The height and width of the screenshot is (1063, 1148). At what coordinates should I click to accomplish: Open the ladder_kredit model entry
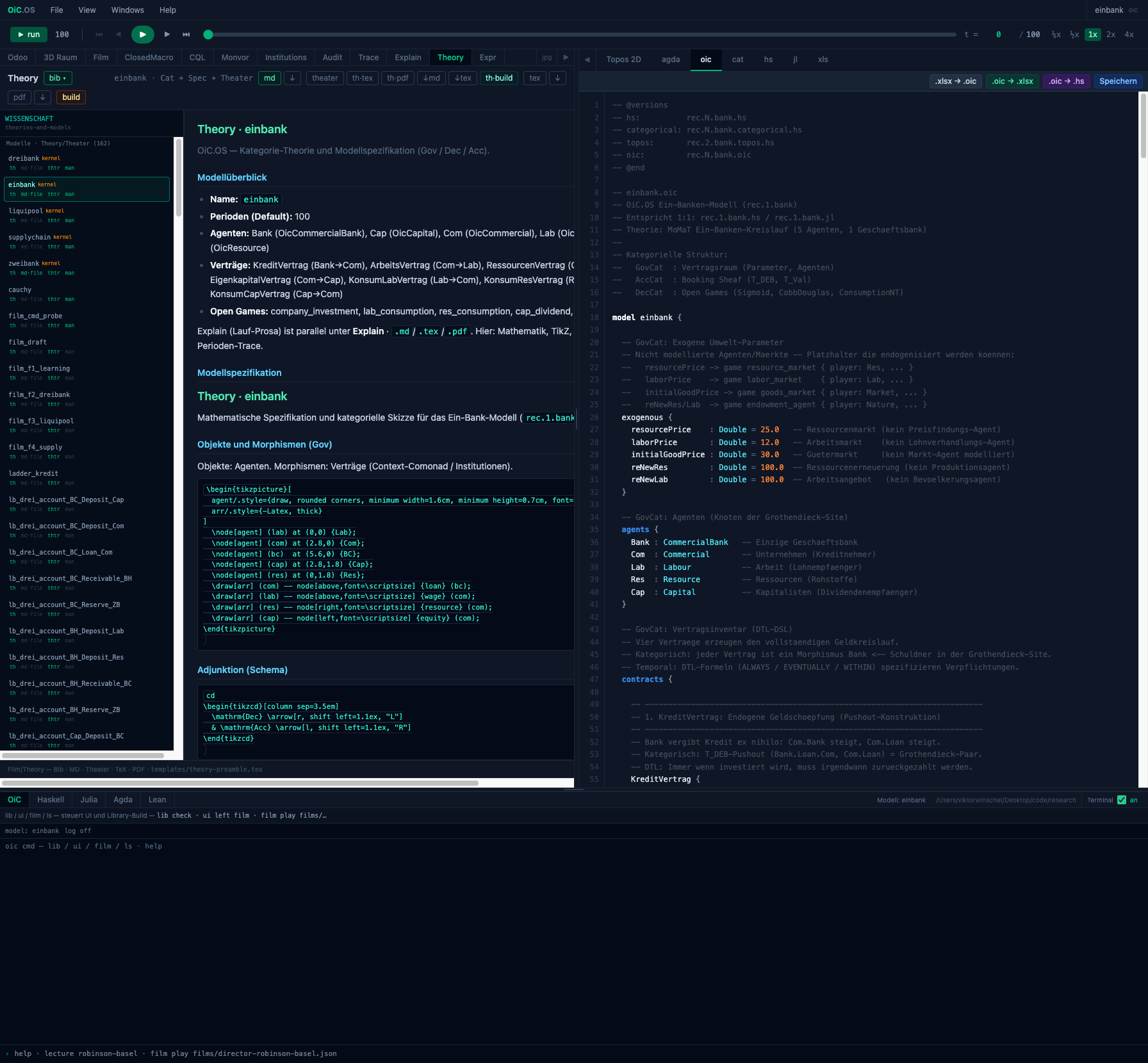click(86, 478)
